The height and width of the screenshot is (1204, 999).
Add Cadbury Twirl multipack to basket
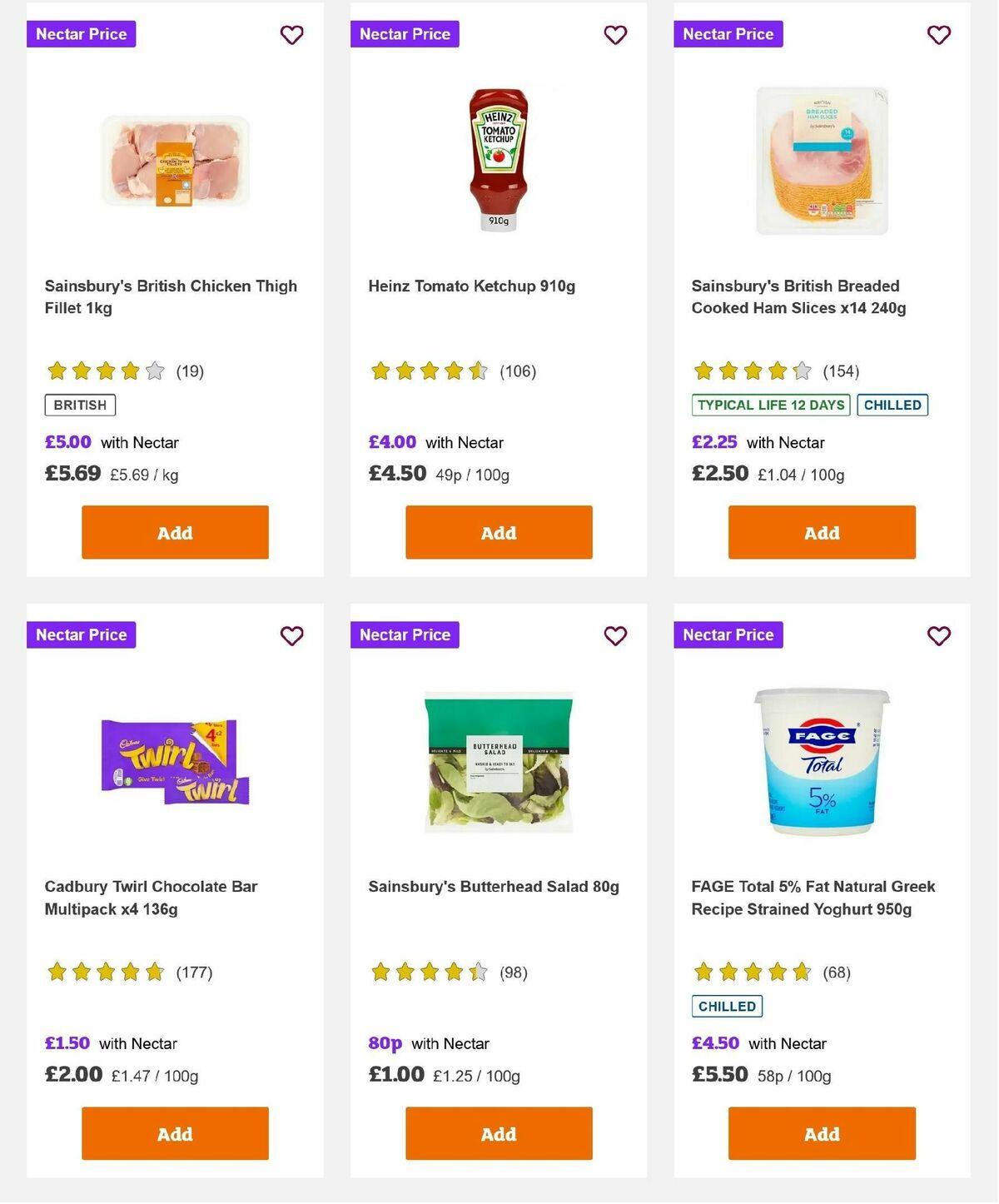174,1133
